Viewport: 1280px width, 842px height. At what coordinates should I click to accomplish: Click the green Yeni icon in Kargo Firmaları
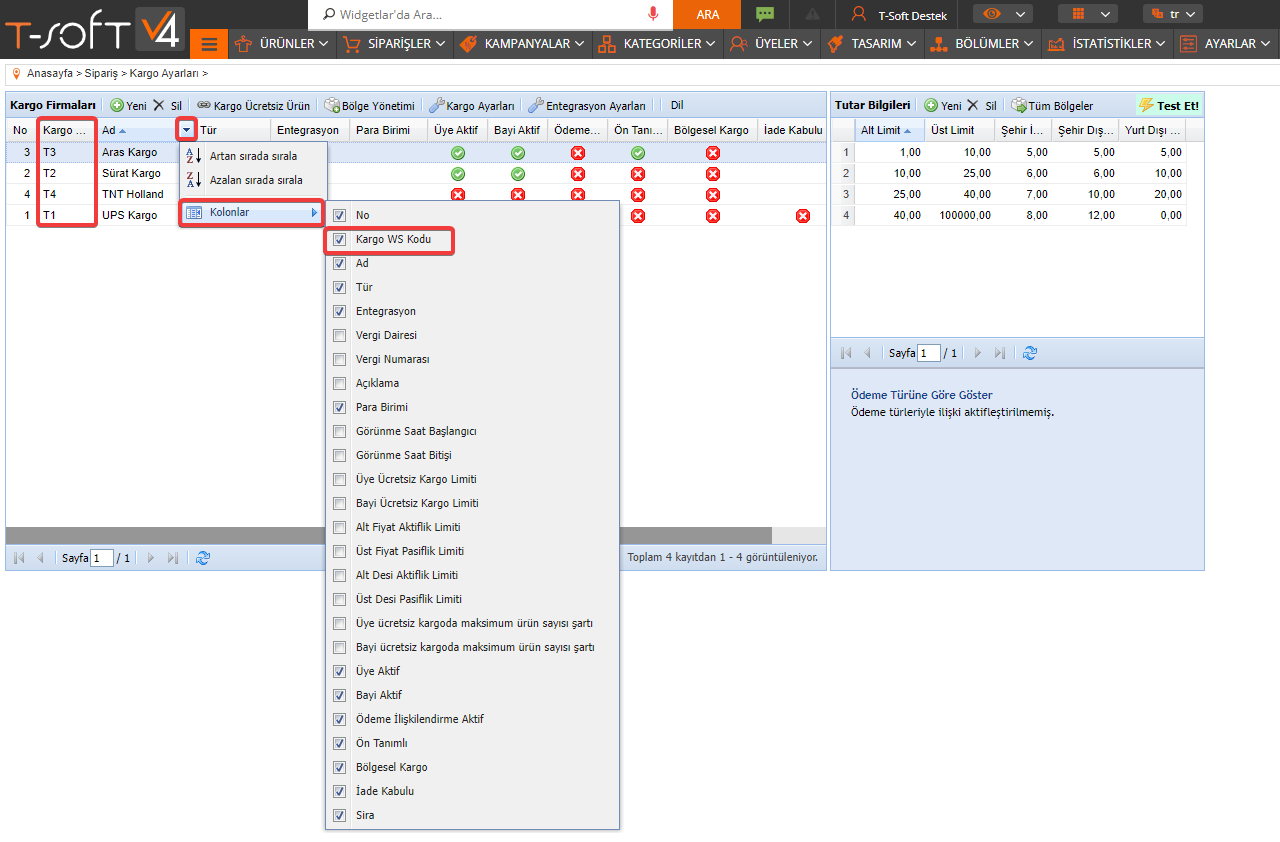[117, 105]
